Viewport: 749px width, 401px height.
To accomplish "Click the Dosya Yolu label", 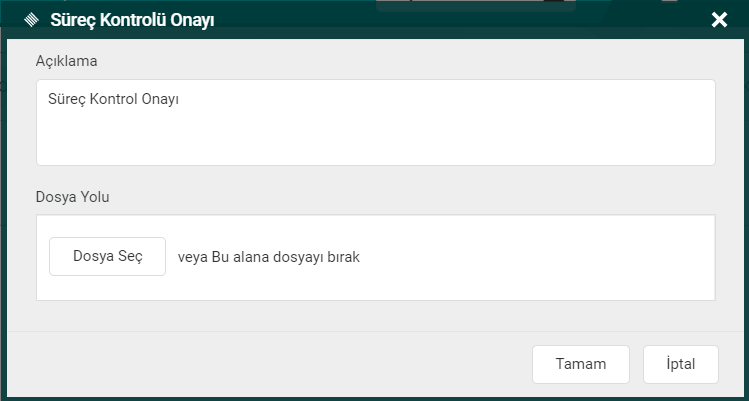I will pyautogui.click(x=73, y=197).
